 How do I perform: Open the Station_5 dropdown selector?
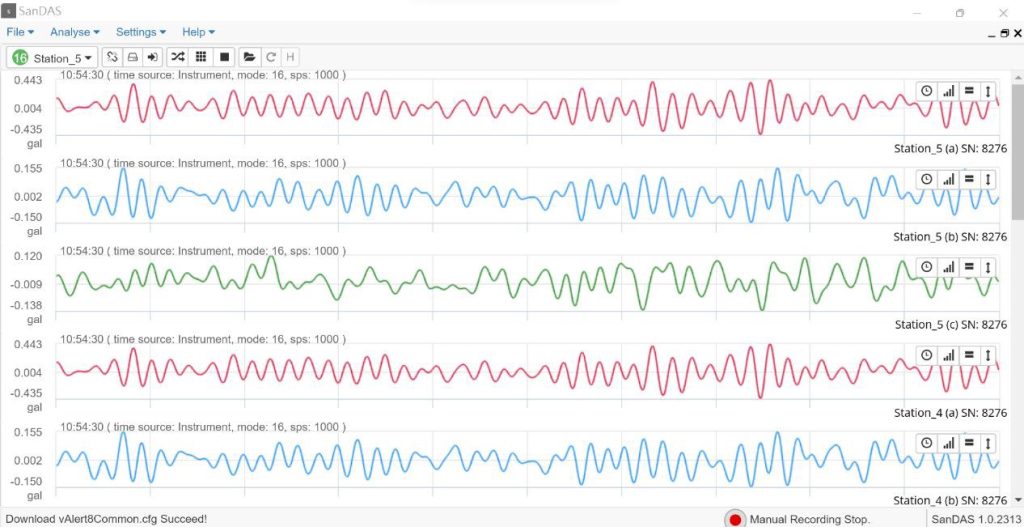[54, 58]
